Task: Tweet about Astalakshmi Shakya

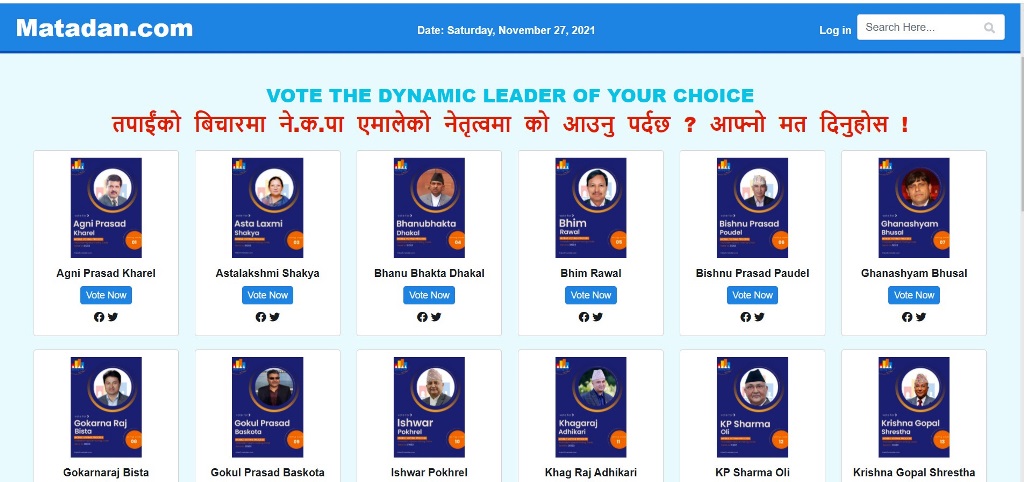Action: pyautogui.click(x=275, y=317)
